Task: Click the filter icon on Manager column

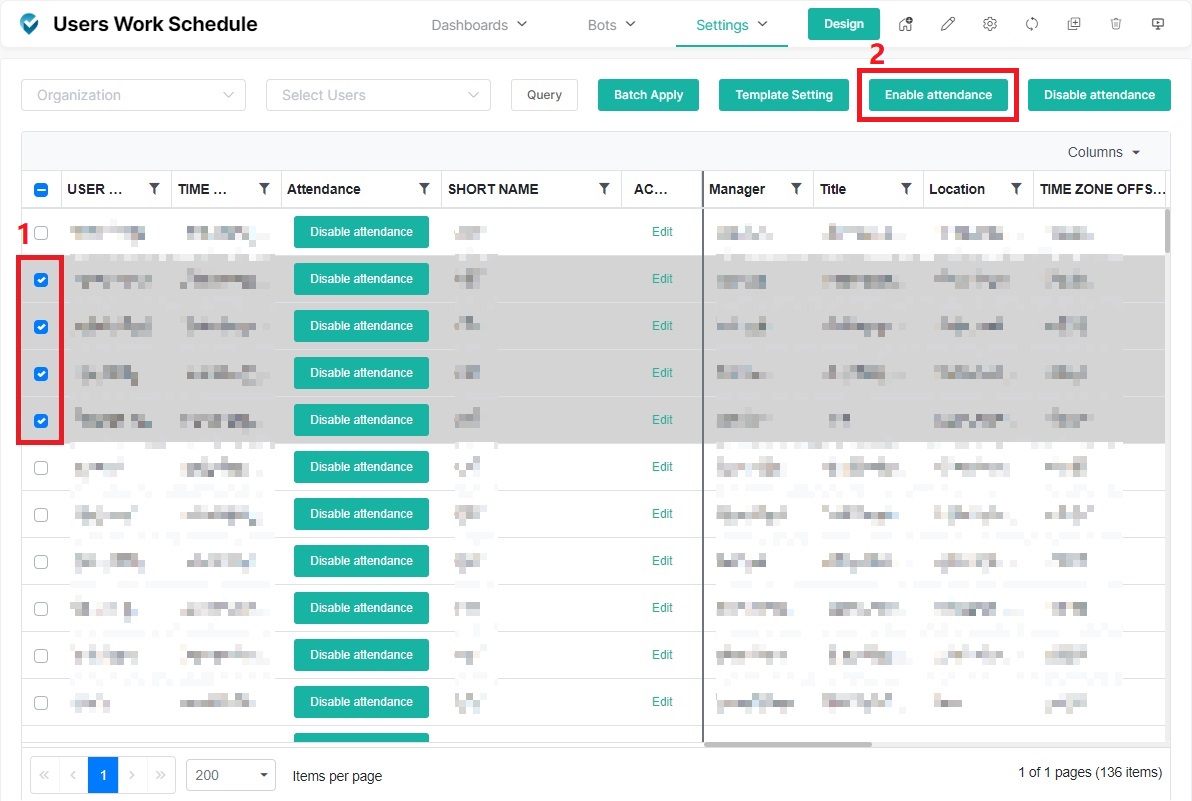Action: point(796,189)
